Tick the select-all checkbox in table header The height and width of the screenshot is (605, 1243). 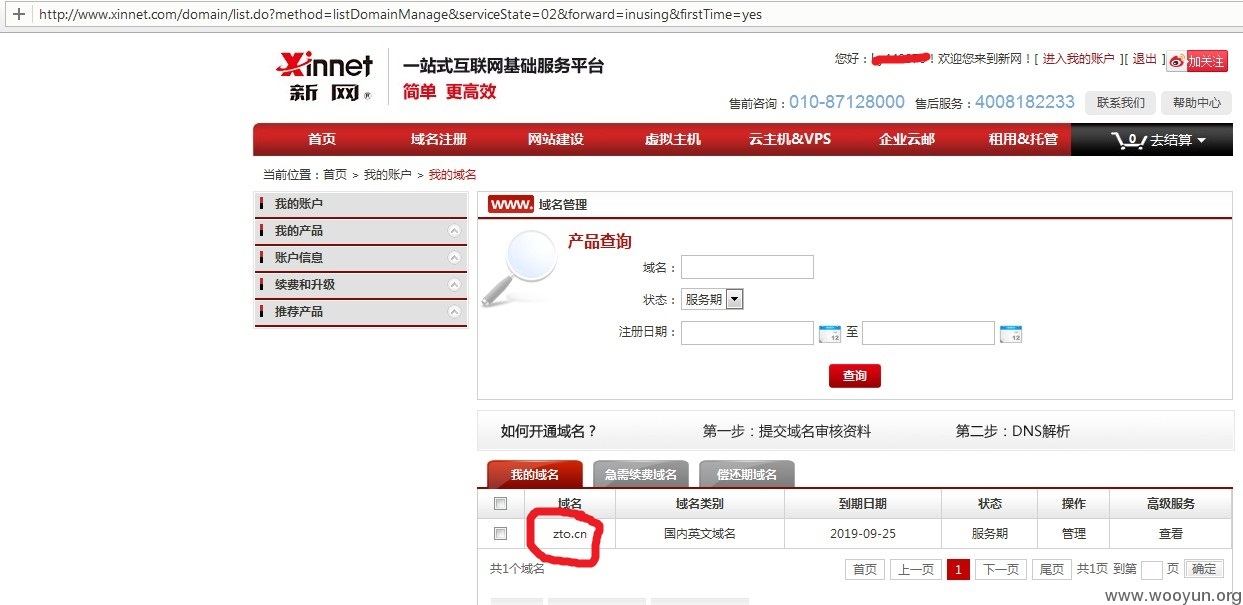[x=500, y=504]
